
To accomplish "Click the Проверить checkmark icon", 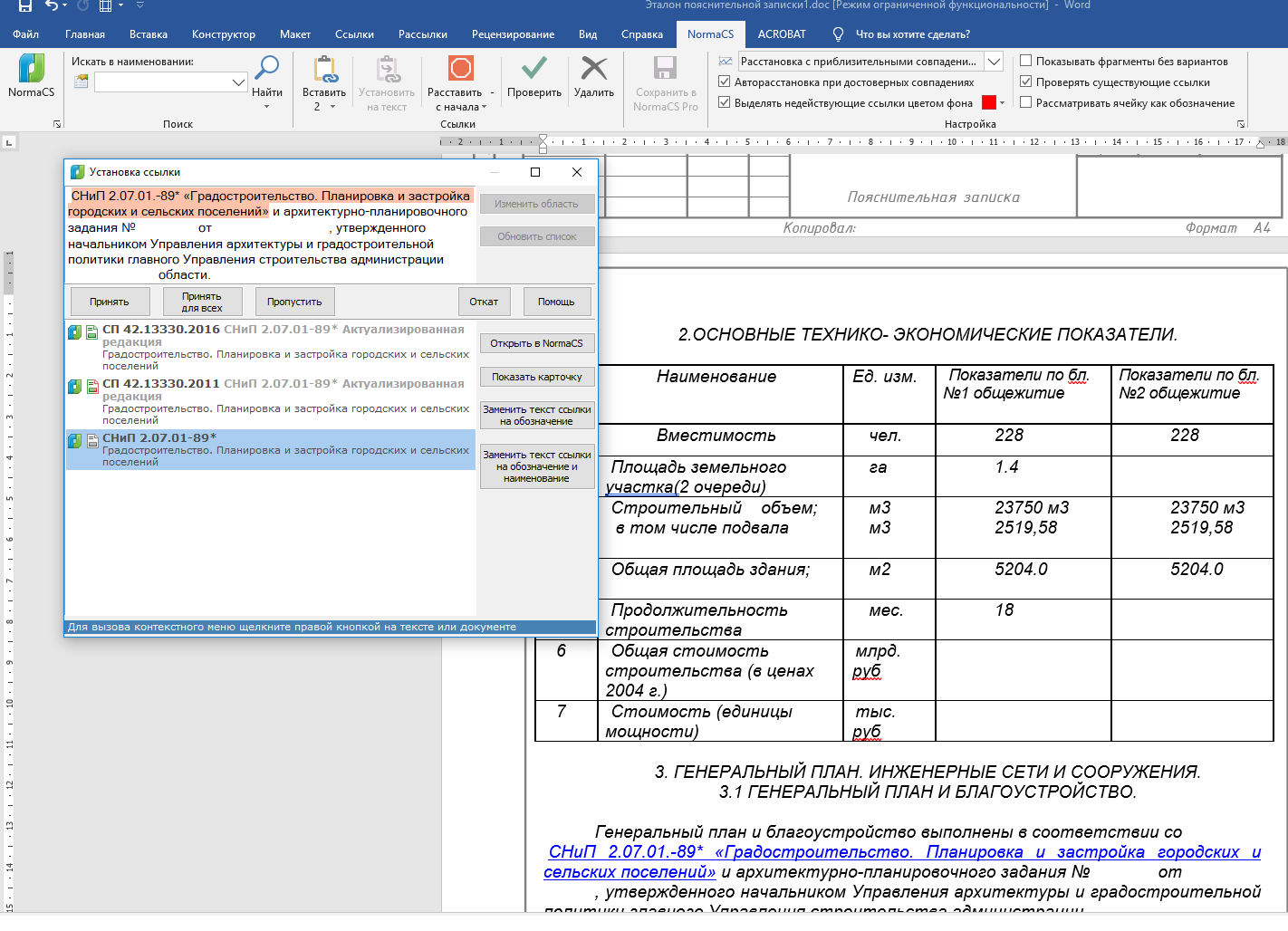I will pyautogui.click(x=533, y=70).
